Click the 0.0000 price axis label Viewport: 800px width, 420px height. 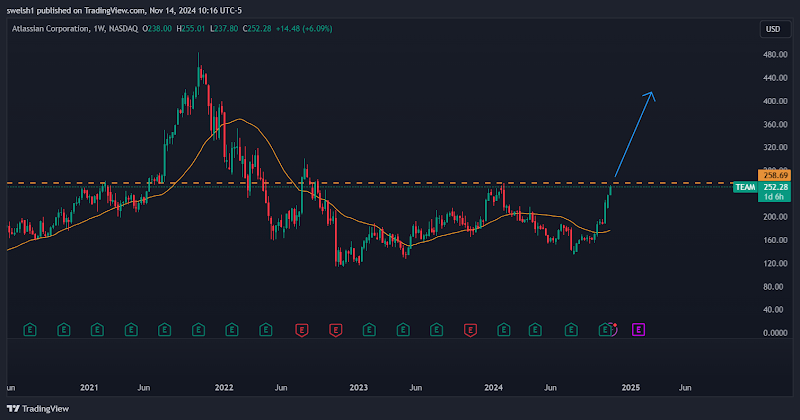pyautogui.click(x=775, y=333)
